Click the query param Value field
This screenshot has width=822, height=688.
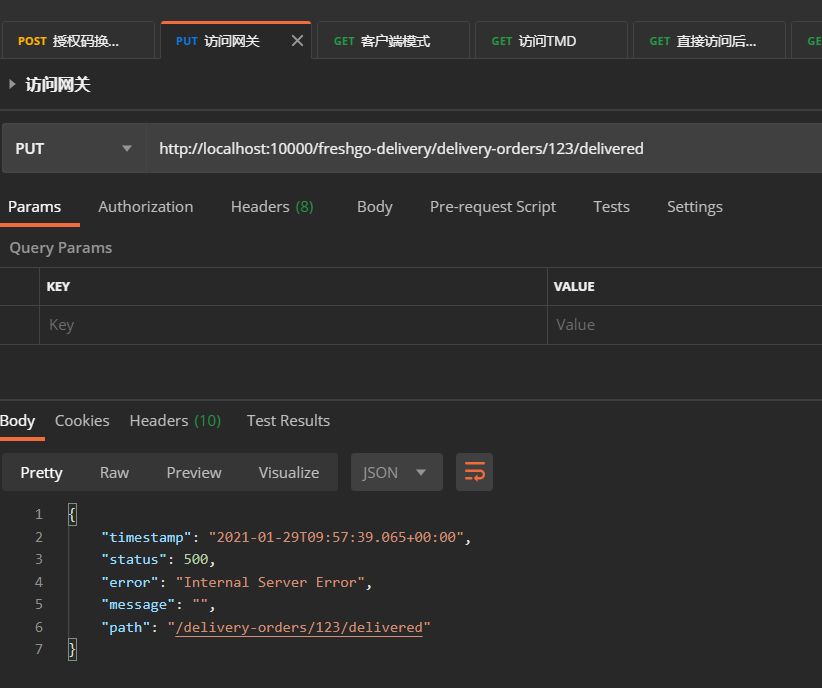685,325
